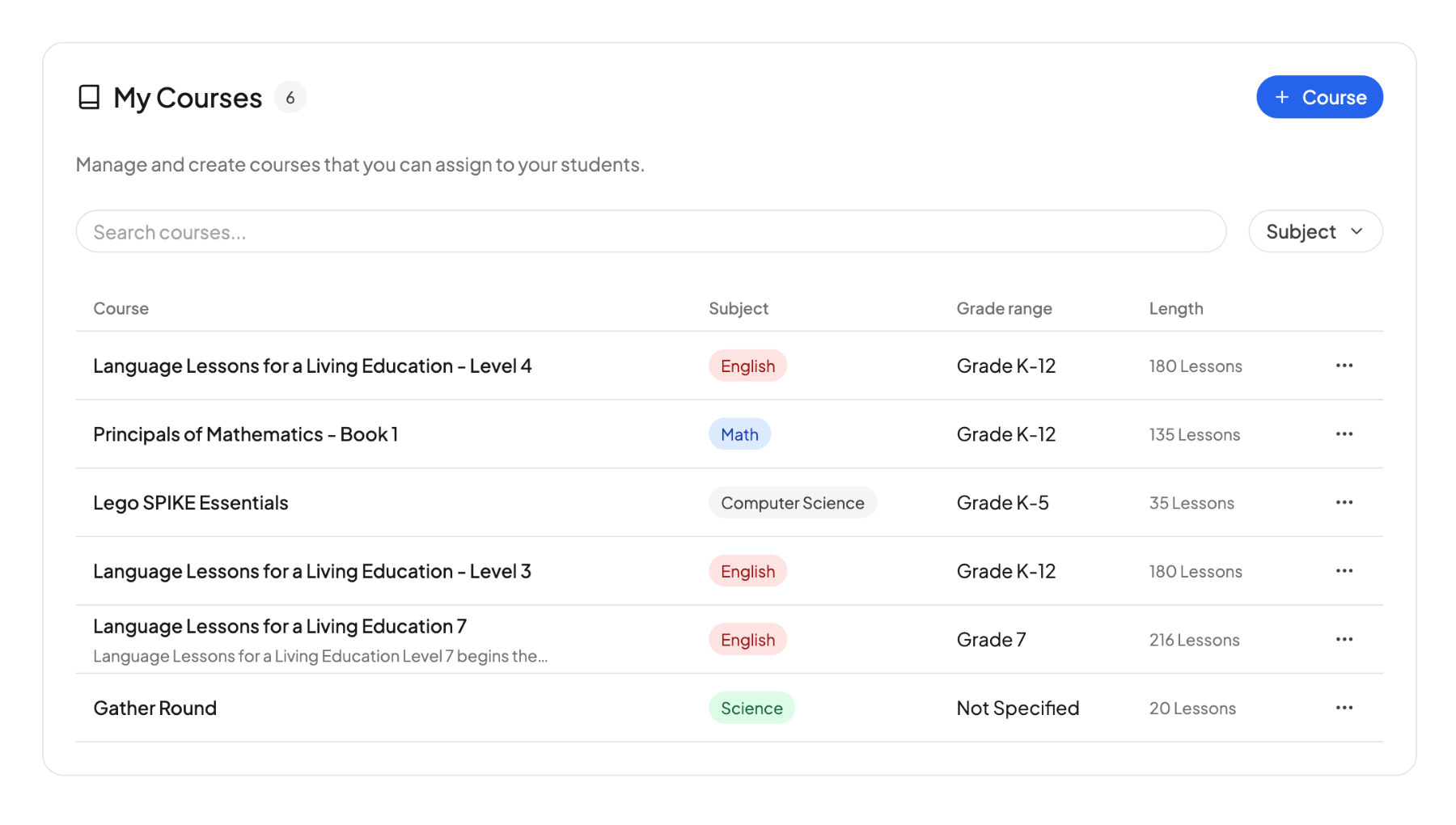Open more options for Gather Round

coord(1344,708)
